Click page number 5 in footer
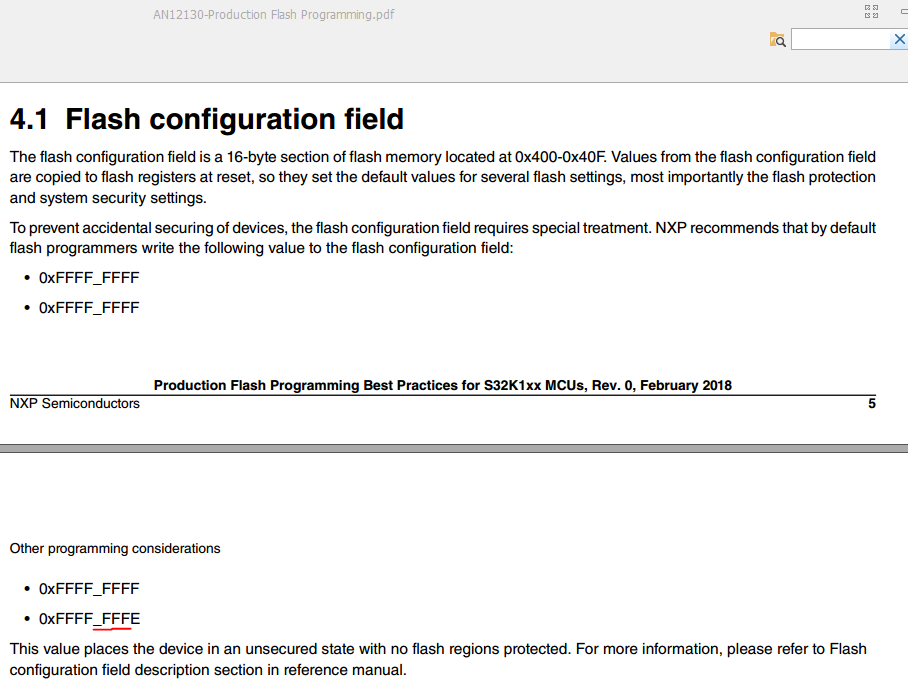Image resolution: width=908 pixels, height=688 pixels. (x=872, y=404)
